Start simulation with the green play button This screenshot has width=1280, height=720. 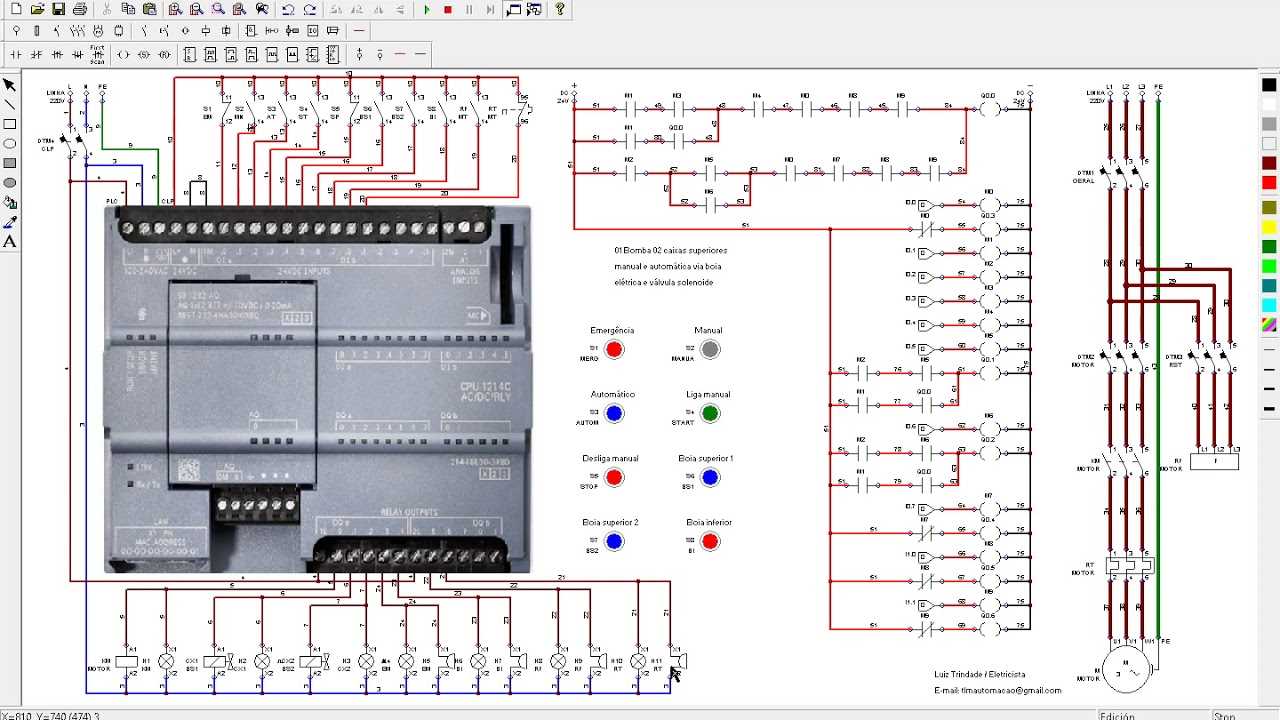(x=428, y=10)
